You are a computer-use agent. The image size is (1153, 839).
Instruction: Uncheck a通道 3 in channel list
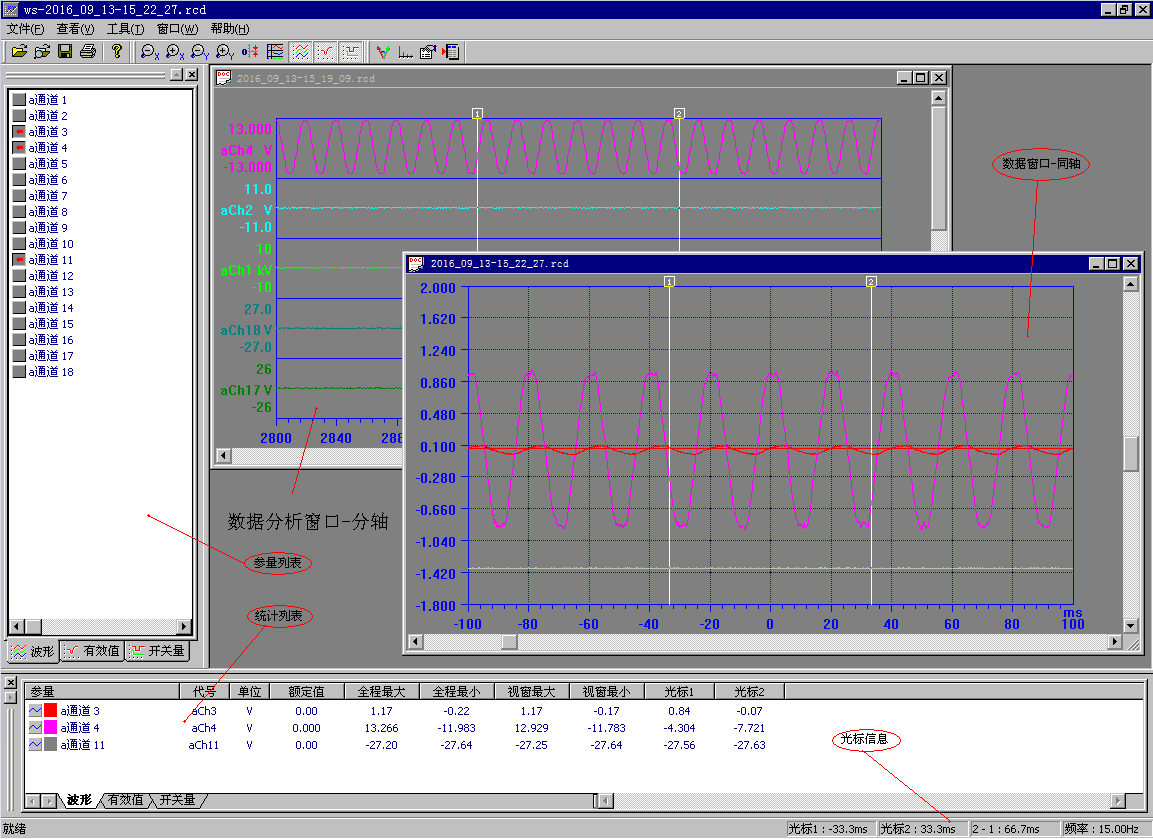pyautogui.click(x=19, y=132)
